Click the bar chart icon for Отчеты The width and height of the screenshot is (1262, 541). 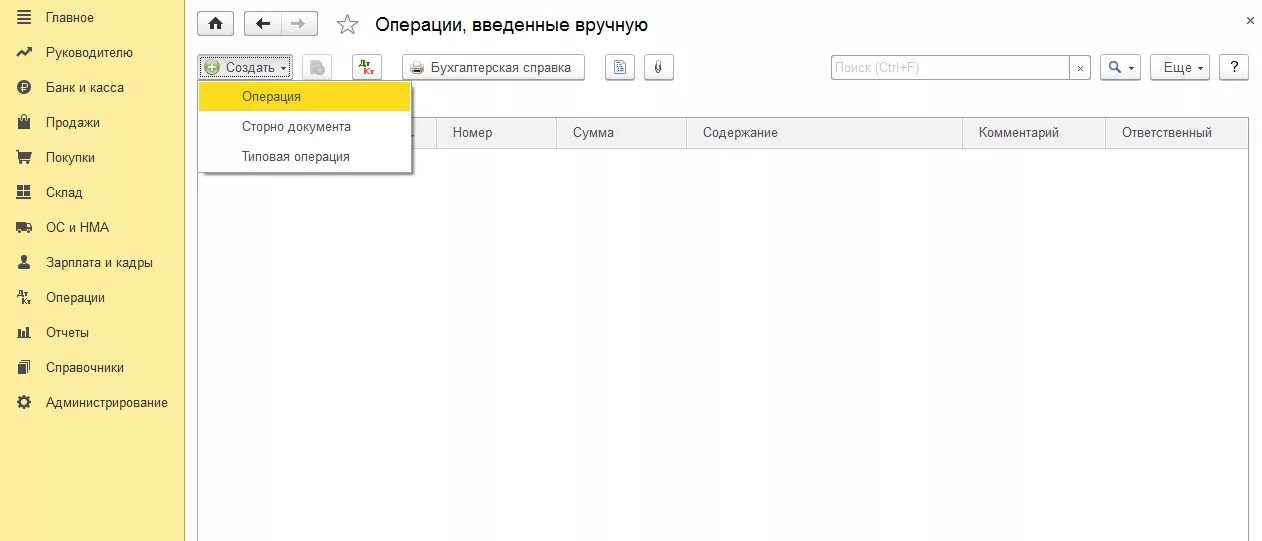click(x=24, y=332)
